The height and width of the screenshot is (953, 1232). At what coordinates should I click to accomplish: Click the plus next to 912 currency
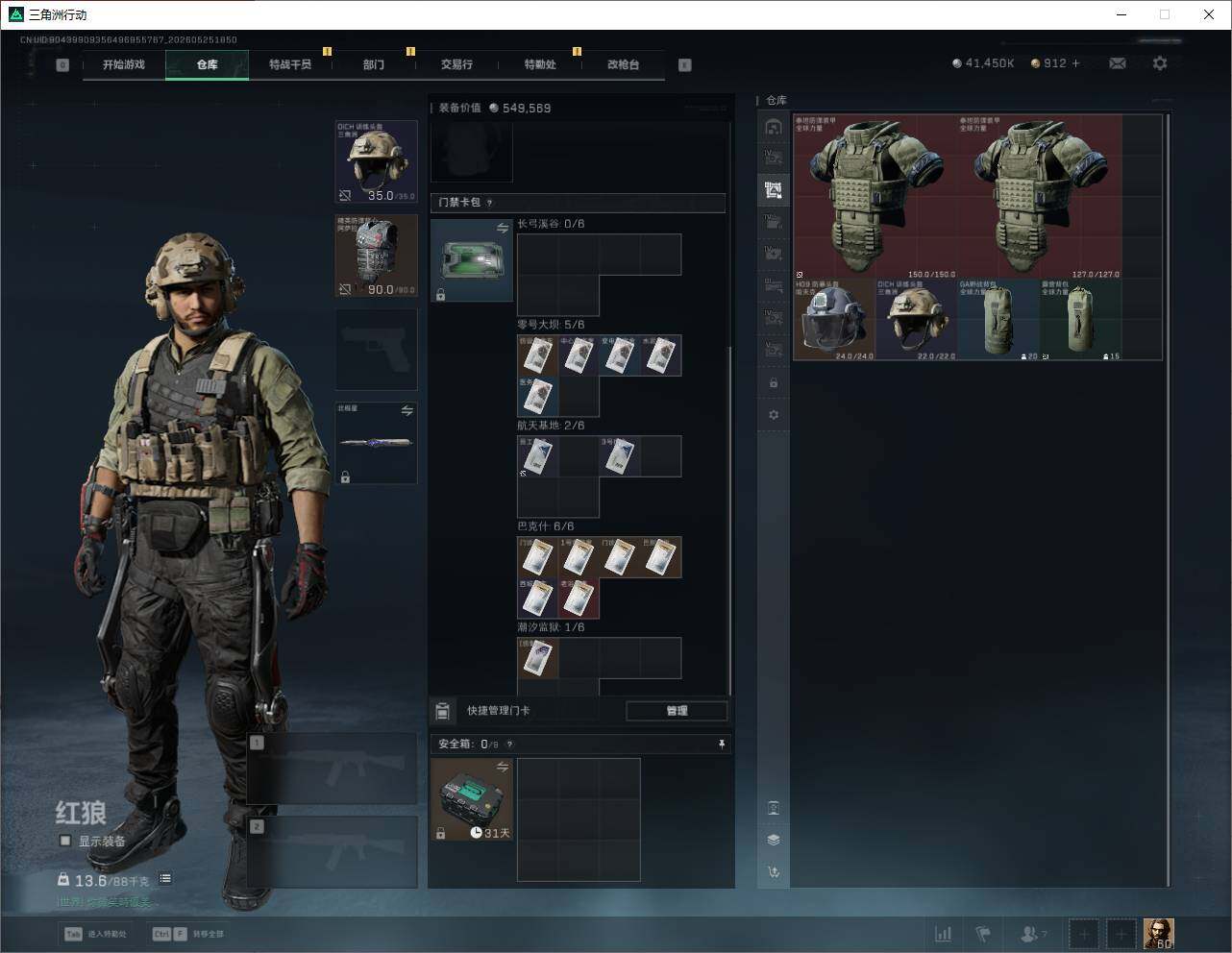1075,63
